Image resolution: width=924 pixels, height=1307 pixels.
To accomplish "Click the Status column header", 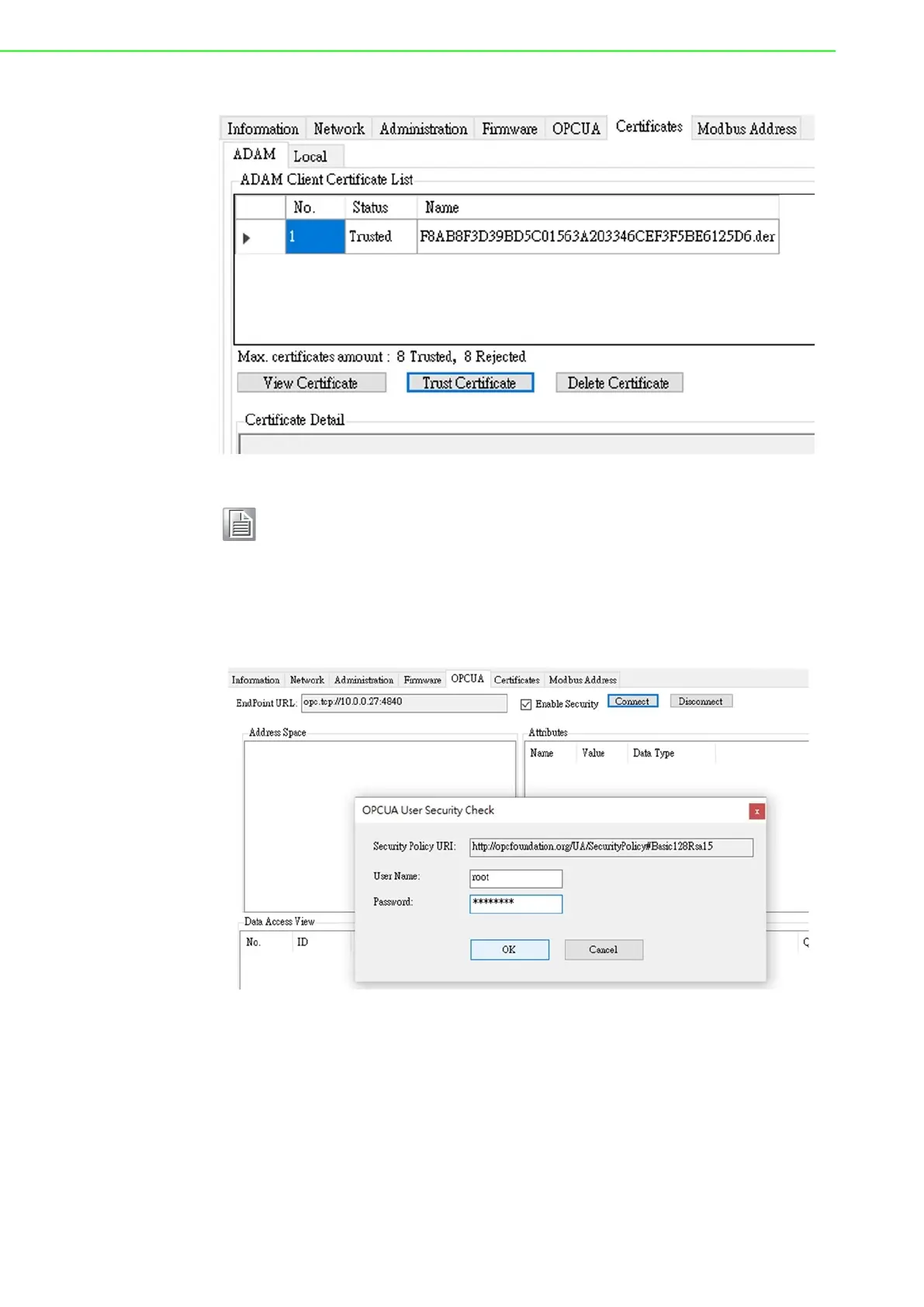I will point(380,207).
